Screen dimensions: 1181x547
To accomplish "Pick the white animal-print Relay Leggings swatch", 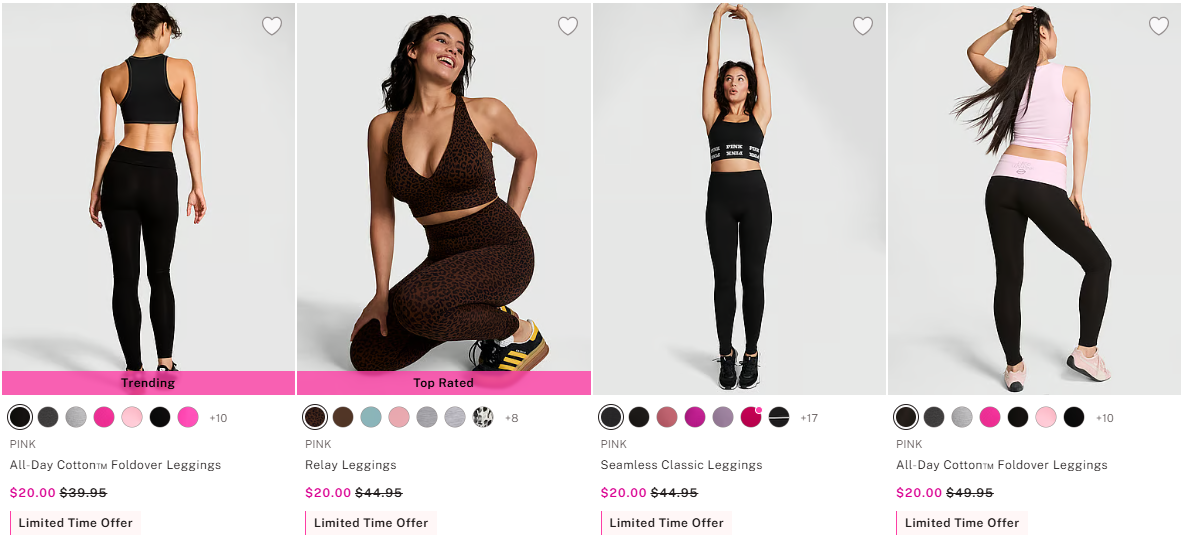I will coord(483,417).
